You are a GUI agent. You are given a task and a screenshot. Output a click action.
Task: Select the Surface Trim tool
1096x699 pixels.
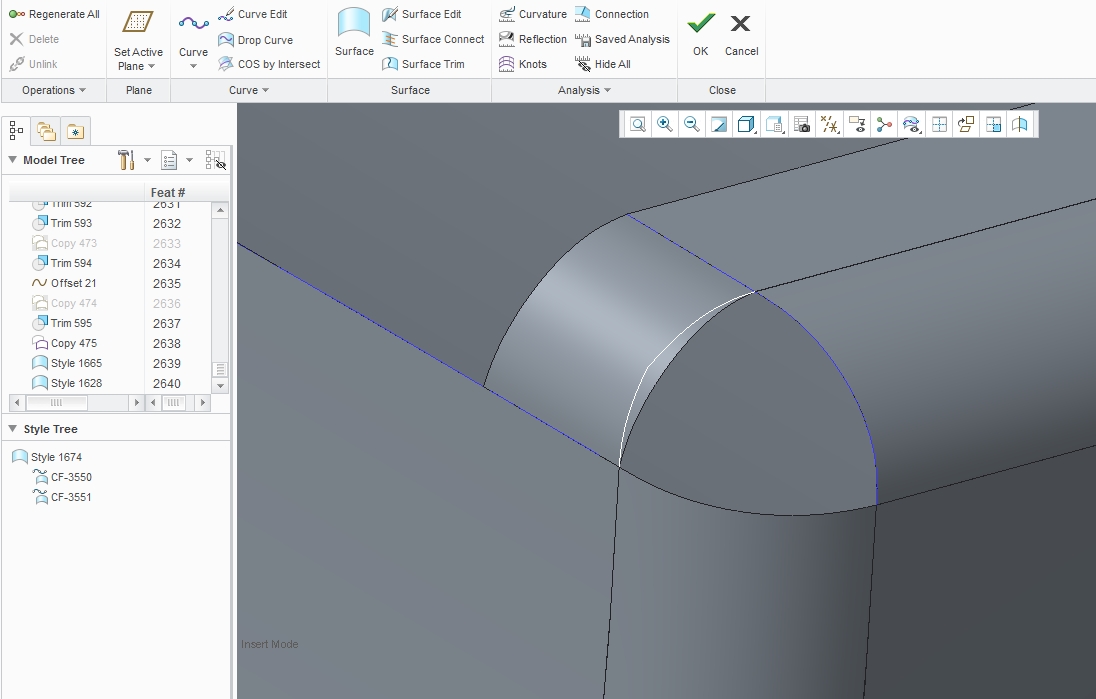coord(423,64)
